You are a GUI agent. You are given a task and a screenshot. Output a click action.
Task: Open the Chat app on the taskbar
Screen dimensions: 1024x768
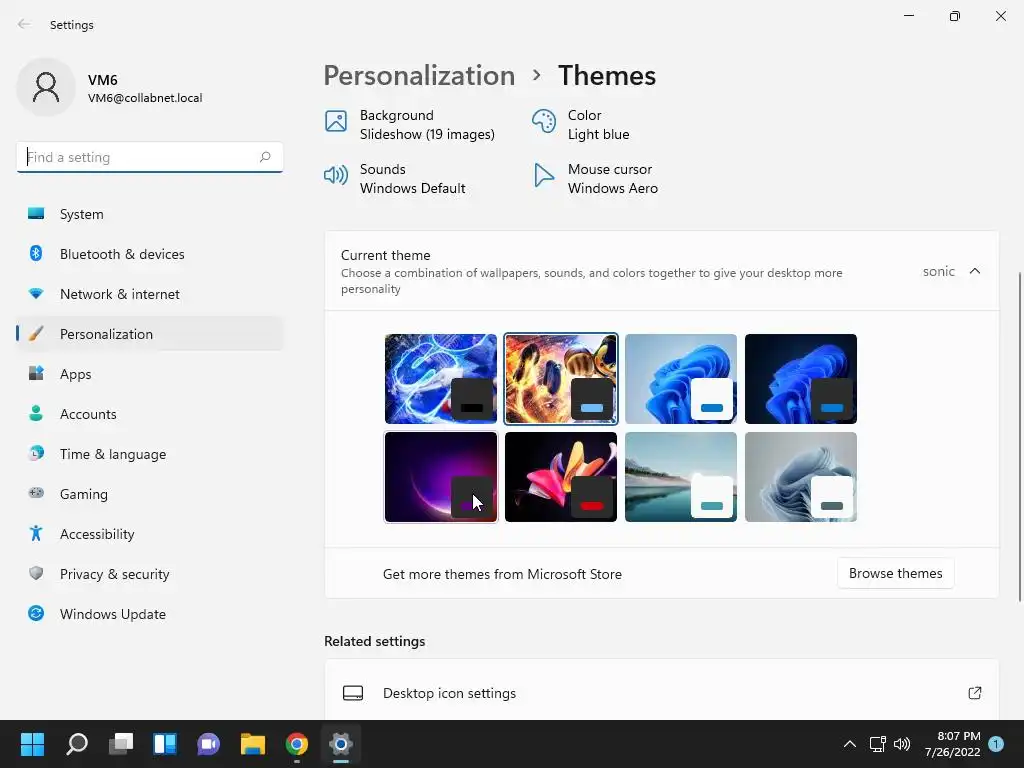point(208,744)
